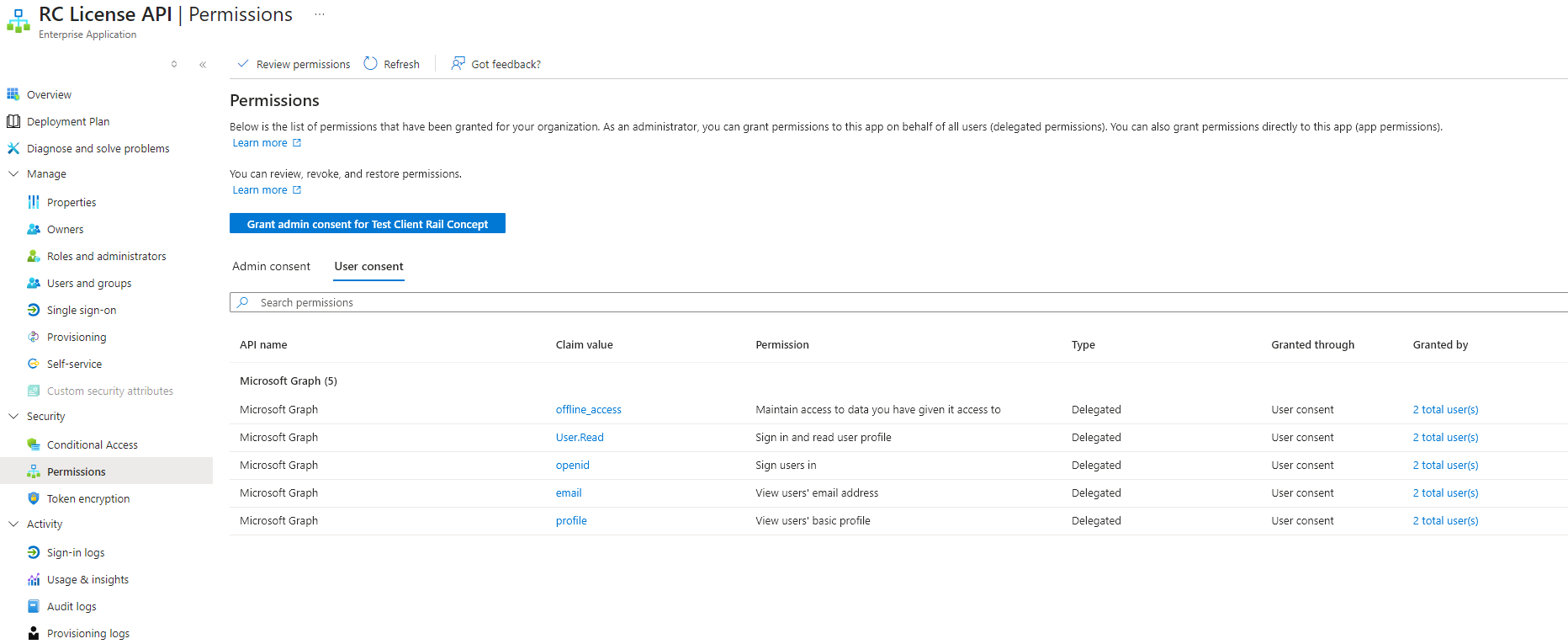The width and height of the screenshot is (1568, 644).
Task: Switch to the Admin consent tab
Action: pyautogui.click(x=271, y=267)
